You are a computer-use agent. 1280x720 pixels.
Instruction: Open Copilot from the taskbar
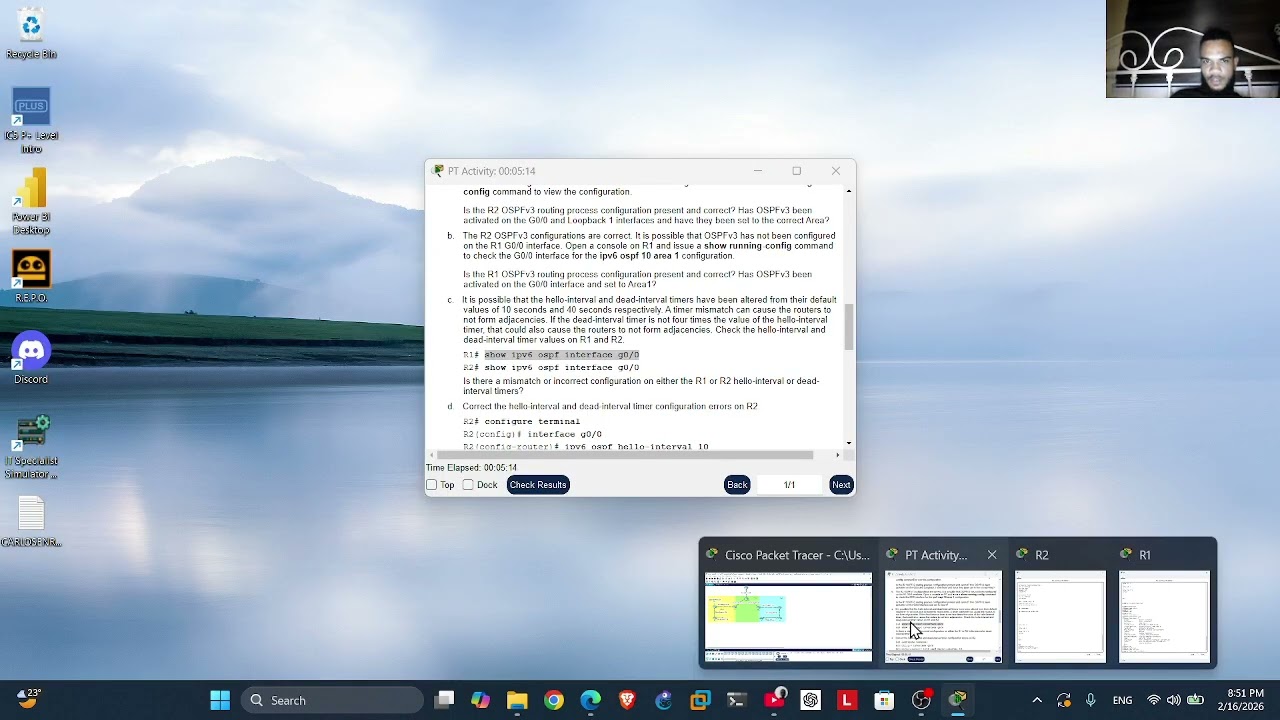(x=481, y=700)
